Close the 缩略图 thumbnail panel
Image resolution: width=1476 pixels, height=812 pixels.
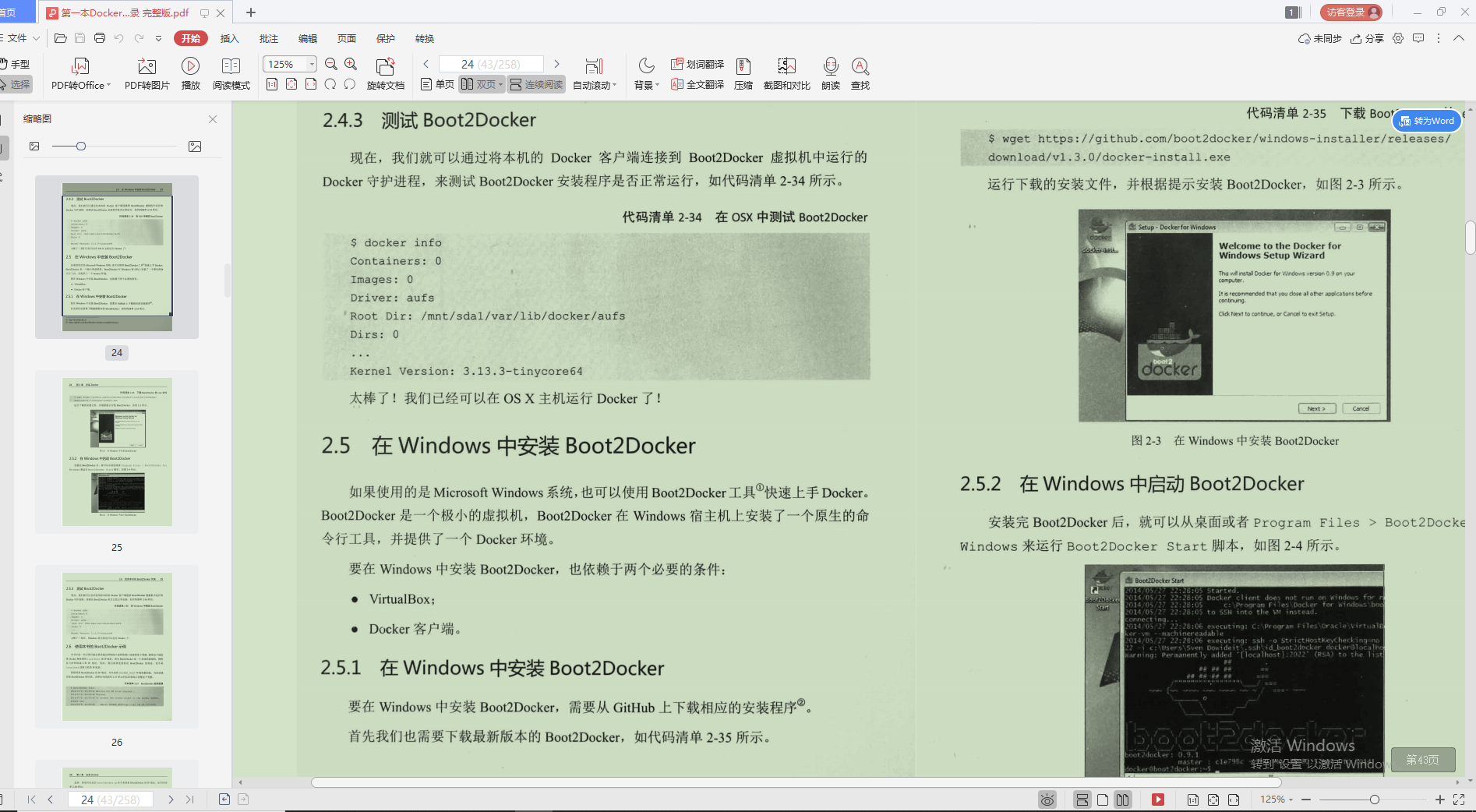tap(213, 119)
